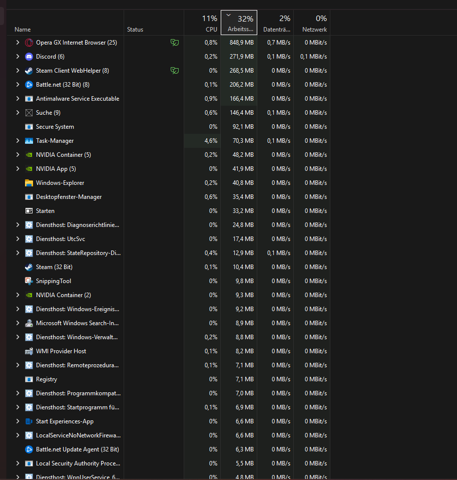Click the NVIDIA App icon
The image size is (457, 480).
[x=29, y=169]
